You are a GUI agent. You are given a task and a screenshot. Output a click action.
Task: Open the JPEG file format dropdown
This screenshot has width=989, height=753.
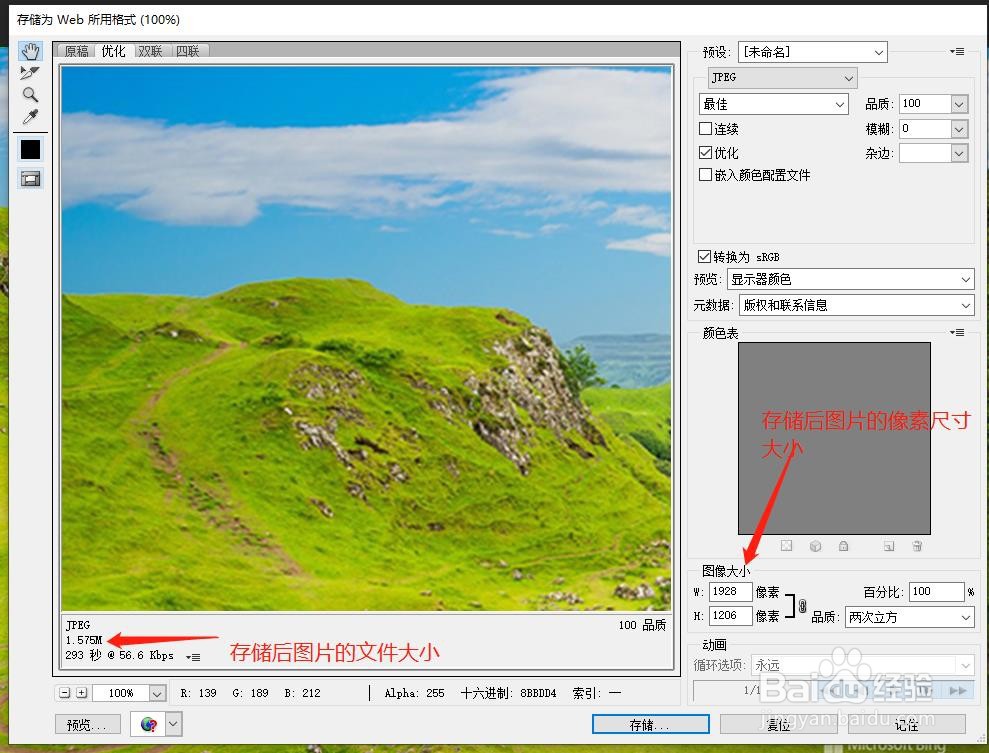click(x=782, y=78)
